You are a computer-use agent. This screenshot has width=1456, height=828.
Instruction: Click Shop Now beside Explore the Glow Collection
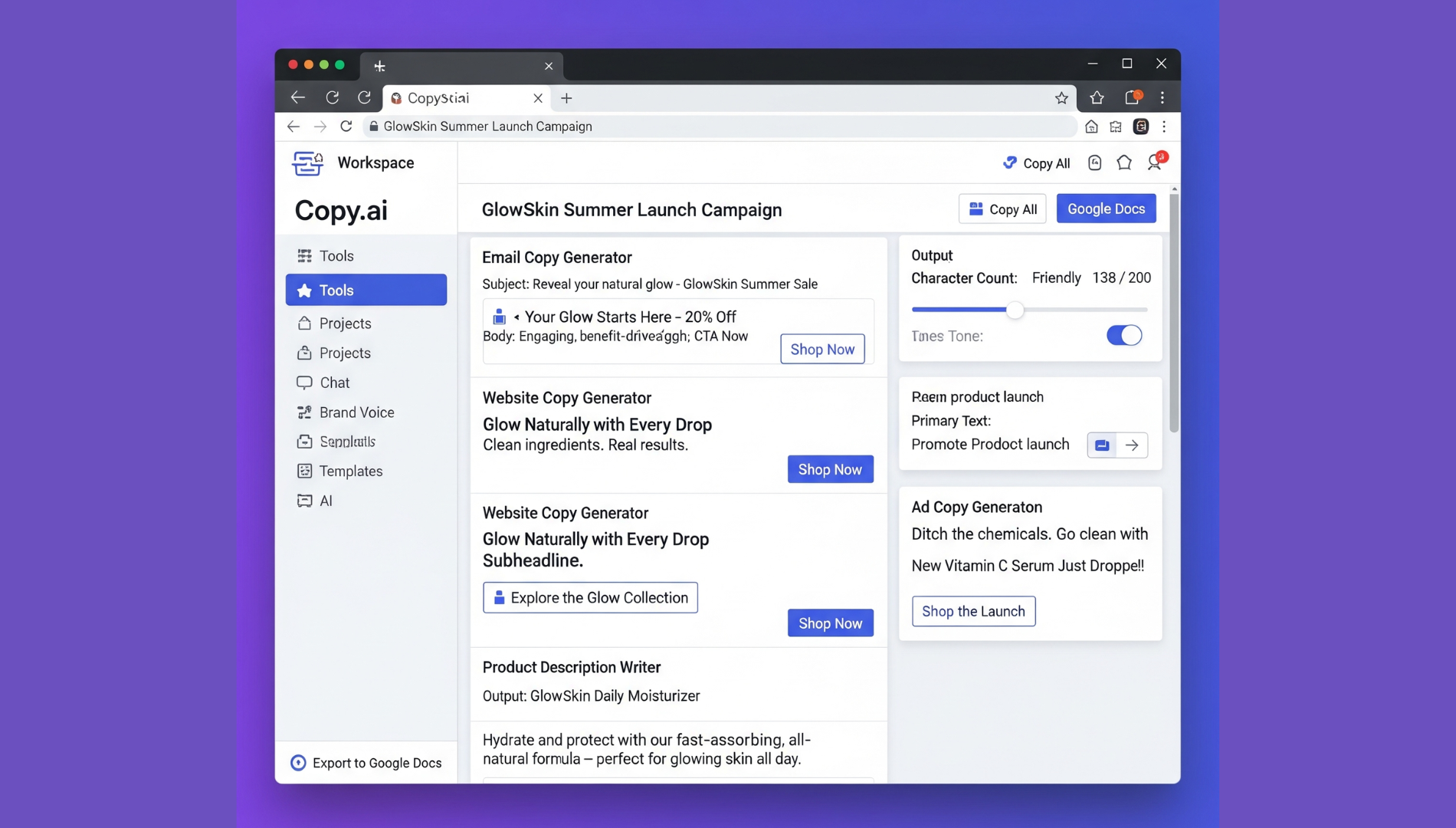830,623
